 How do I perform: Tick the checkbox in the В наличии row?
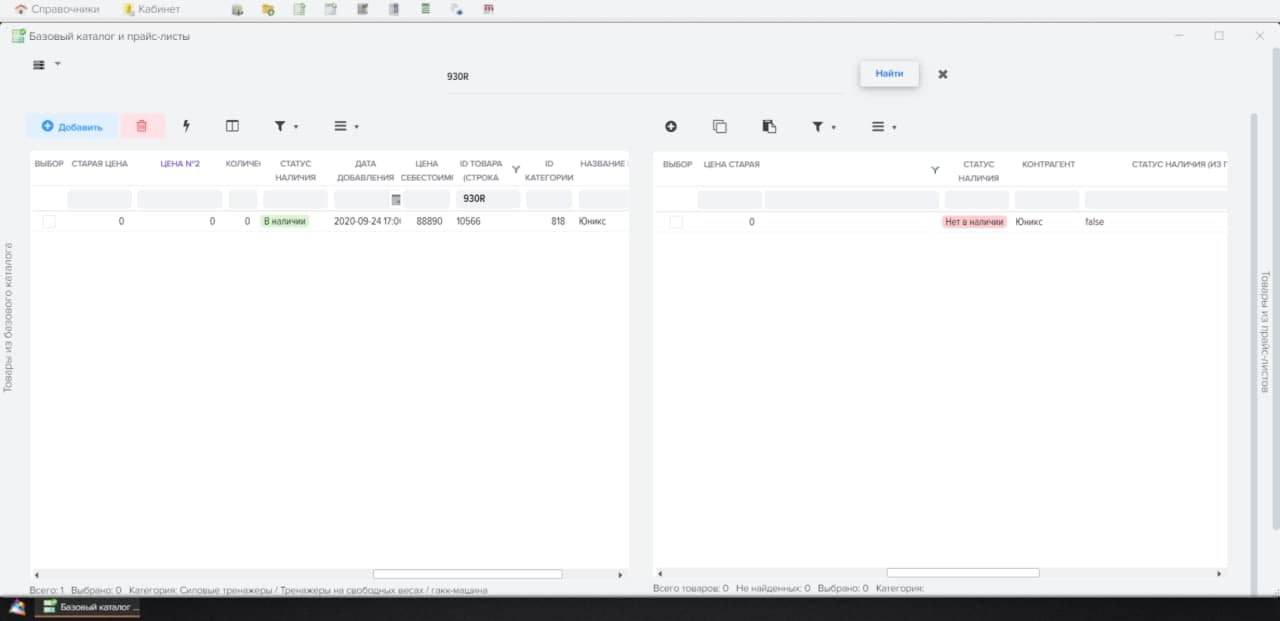coord(49,221)
